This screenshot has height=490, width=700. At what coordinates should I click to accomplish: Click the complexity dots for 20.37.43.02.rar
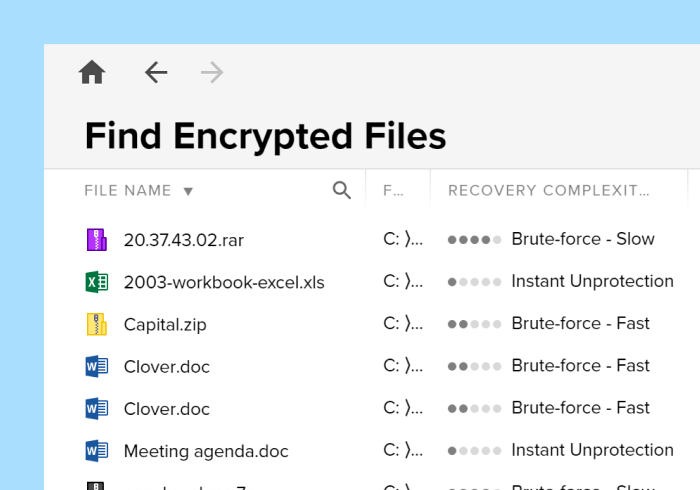coord(475,240)
